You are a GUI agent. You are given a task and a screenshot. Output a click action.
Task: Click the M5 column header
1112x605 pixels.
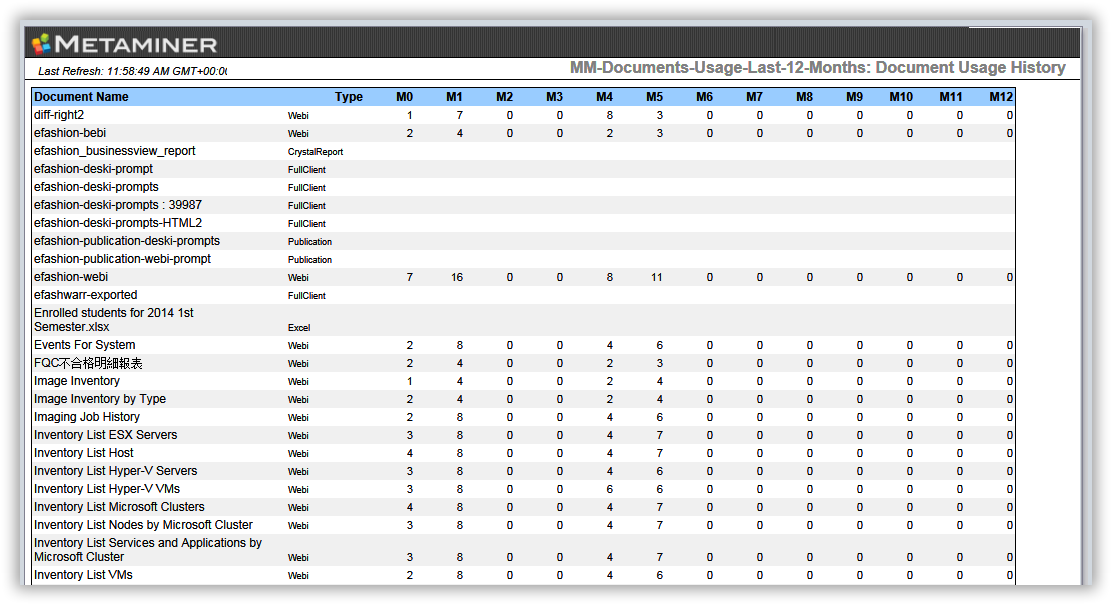tap(655, 97)
